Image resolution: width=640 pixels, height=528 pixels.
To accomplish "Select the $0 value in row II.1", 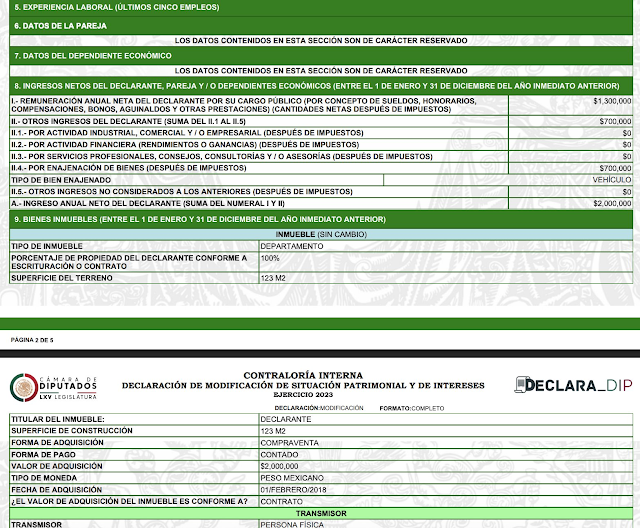I will pyautogui.click(x=627, y=133).
